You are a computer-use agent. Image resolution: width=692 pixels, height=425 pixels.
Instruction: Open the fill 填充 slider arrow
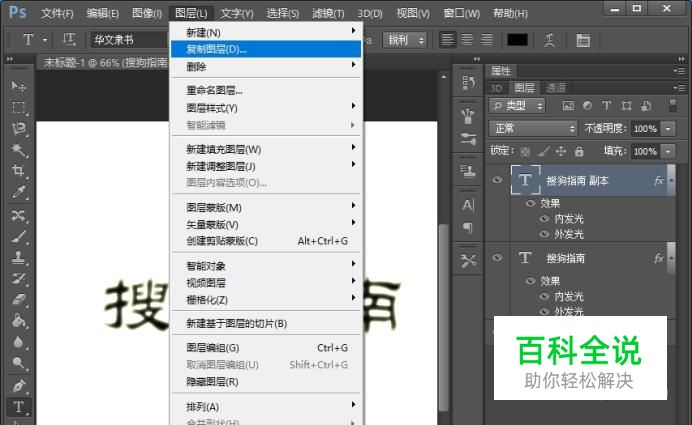[x=669, y=151]
